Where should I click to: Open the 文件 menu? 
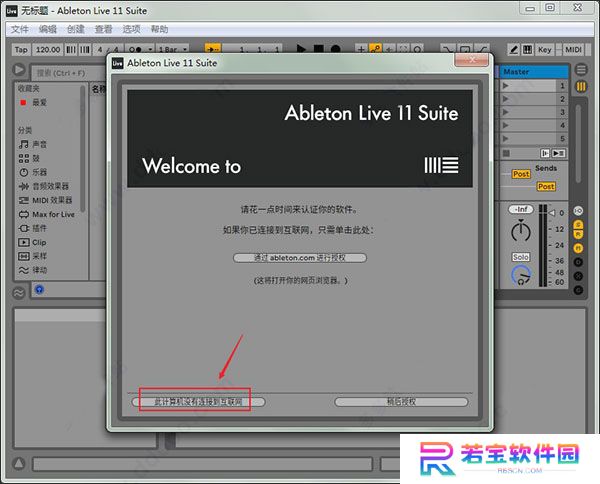click(x=20, y=29)
